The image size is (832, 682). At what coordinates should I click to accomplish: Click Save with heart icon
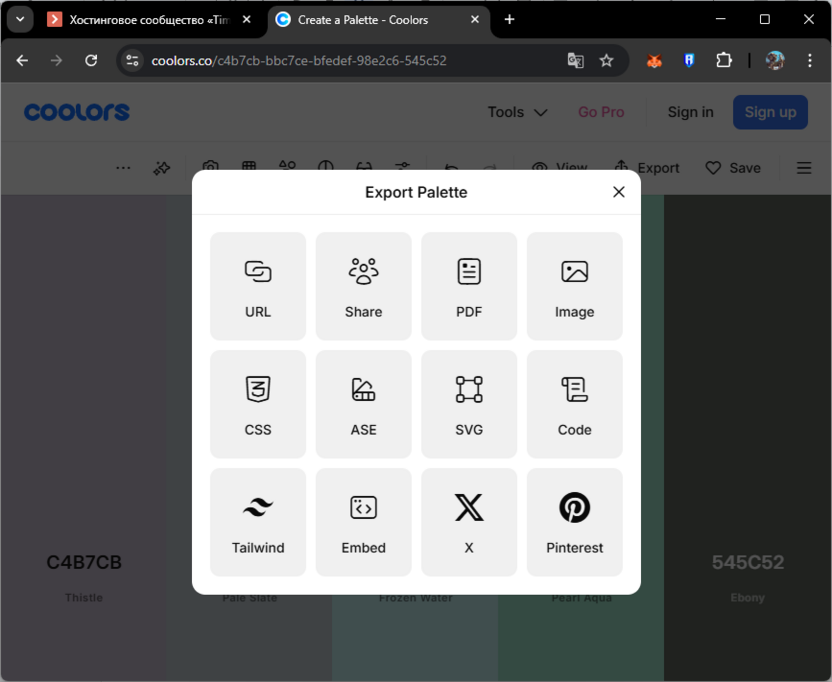click(x=733, y=168)
